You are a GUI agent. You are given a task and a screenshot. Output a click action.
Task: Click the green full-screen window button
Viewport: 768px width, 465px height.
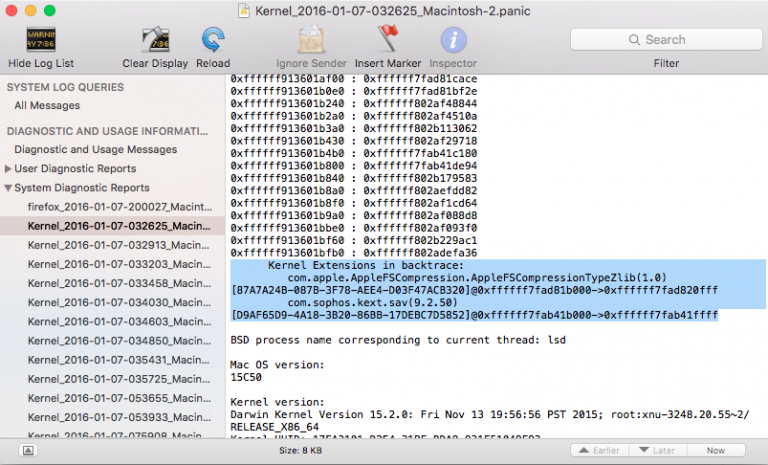tap(52, 10)
